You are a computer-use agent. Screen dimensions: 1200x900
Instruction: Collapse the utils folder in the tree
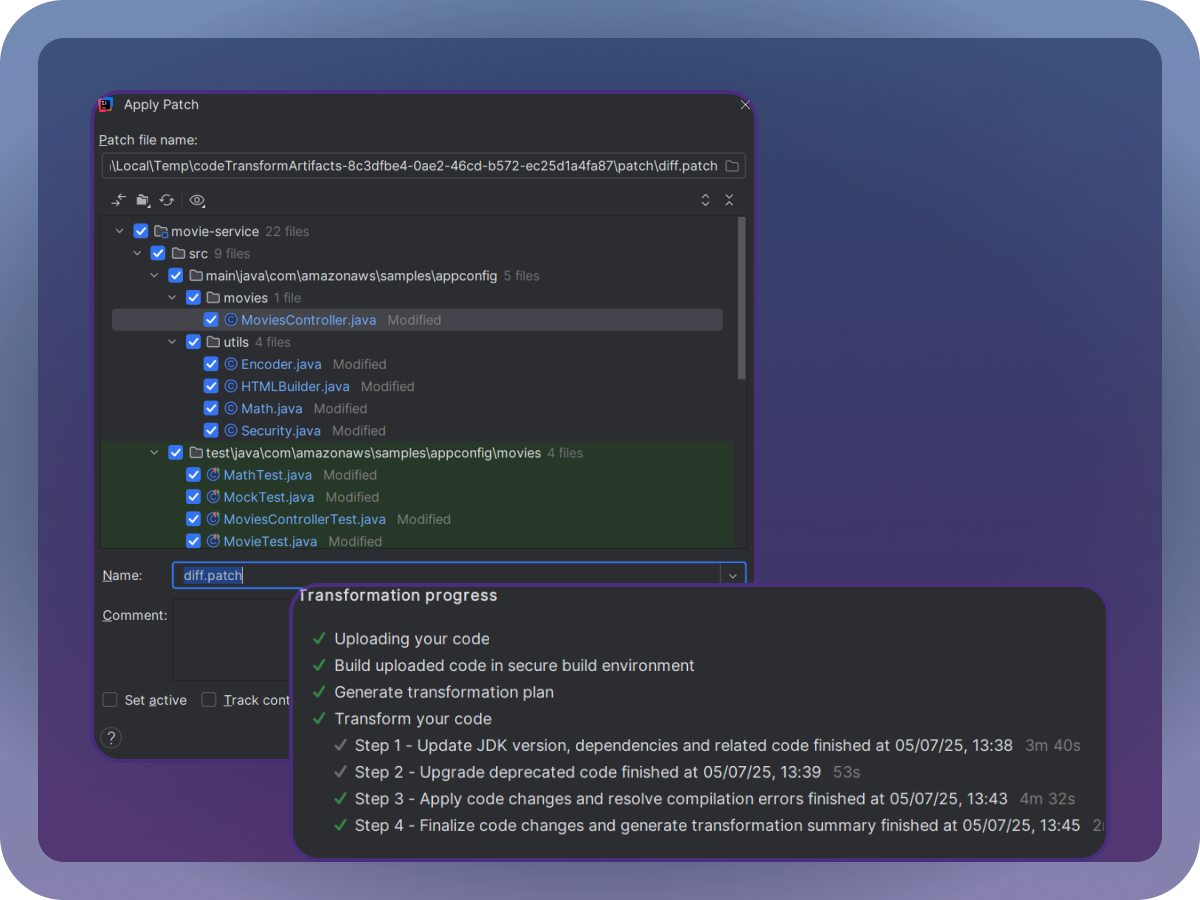pos(172,341)
